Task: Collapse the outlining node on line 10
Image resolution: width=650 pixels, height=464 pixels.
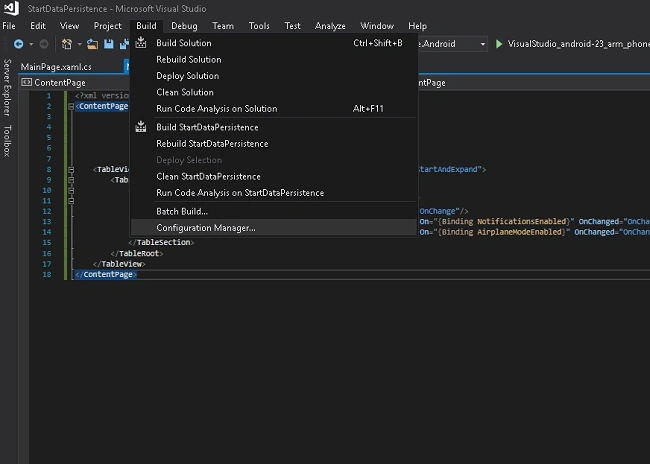Action: [71, 190]
